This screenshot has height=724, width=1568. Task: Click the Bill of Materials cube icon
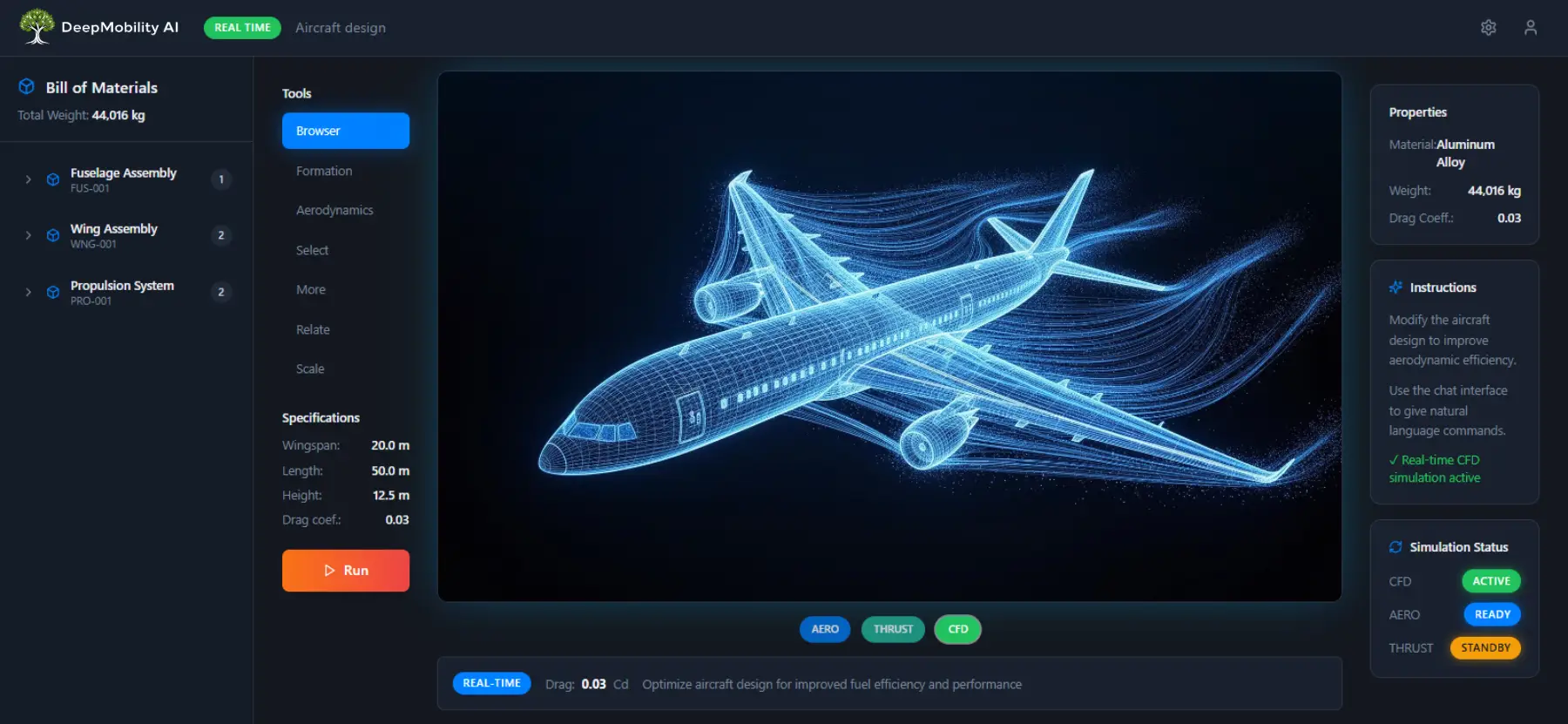coord(27,87)
